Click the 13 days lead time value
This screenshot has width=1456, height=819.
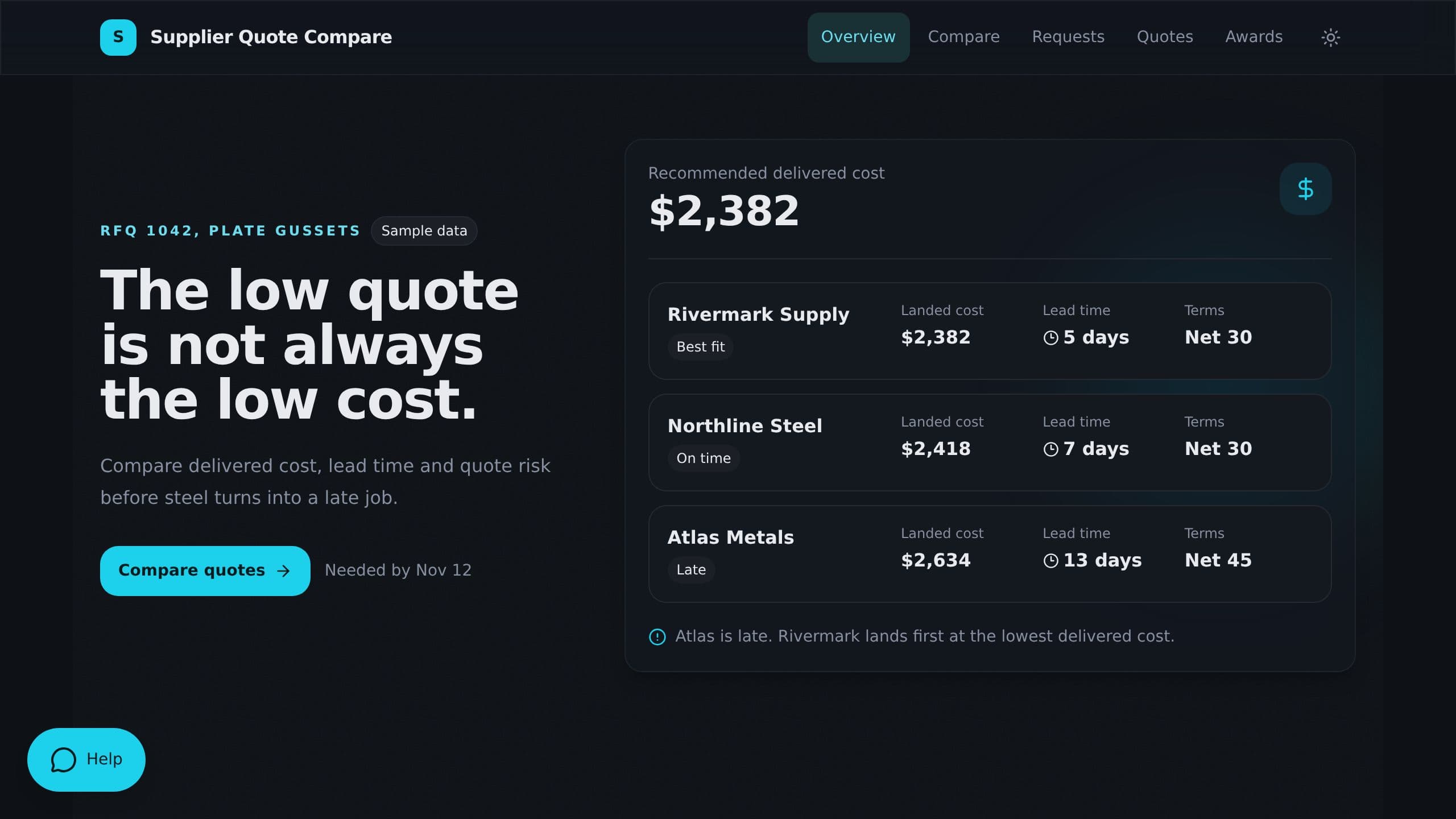[1102, 561]
